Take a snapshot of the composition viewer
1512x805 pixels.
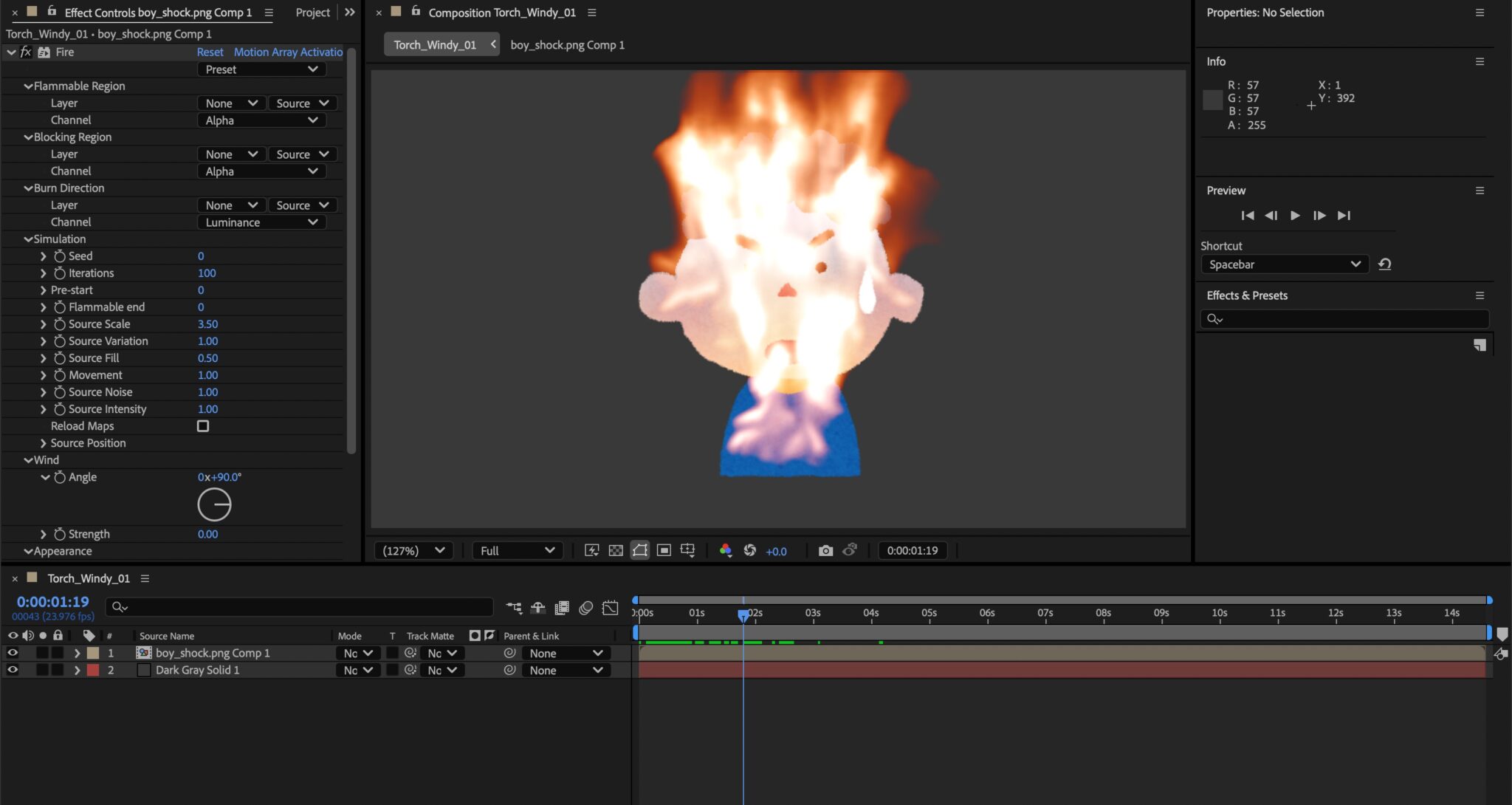[826, 550]
